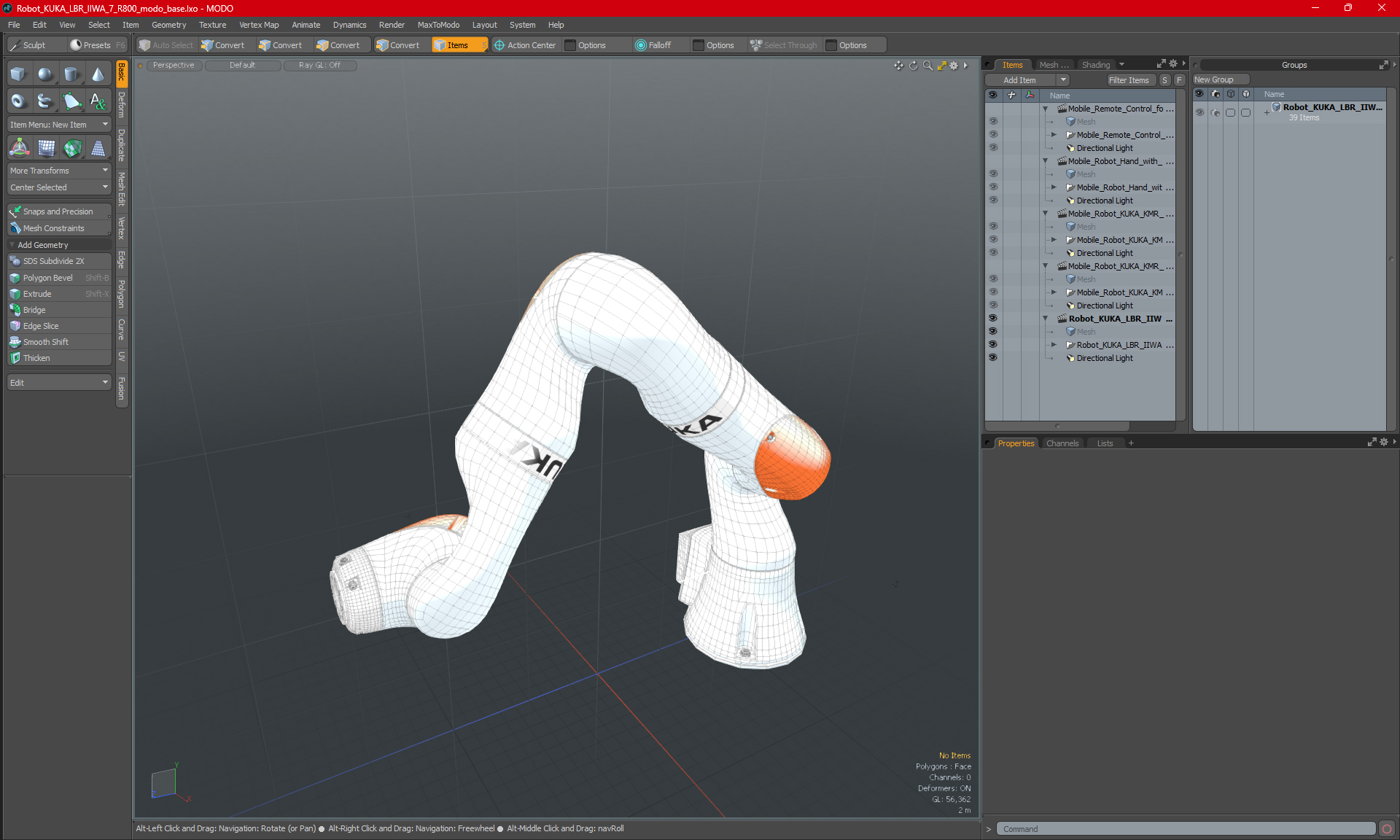Select the grid mesh deform tool icon

click(46, 148)
